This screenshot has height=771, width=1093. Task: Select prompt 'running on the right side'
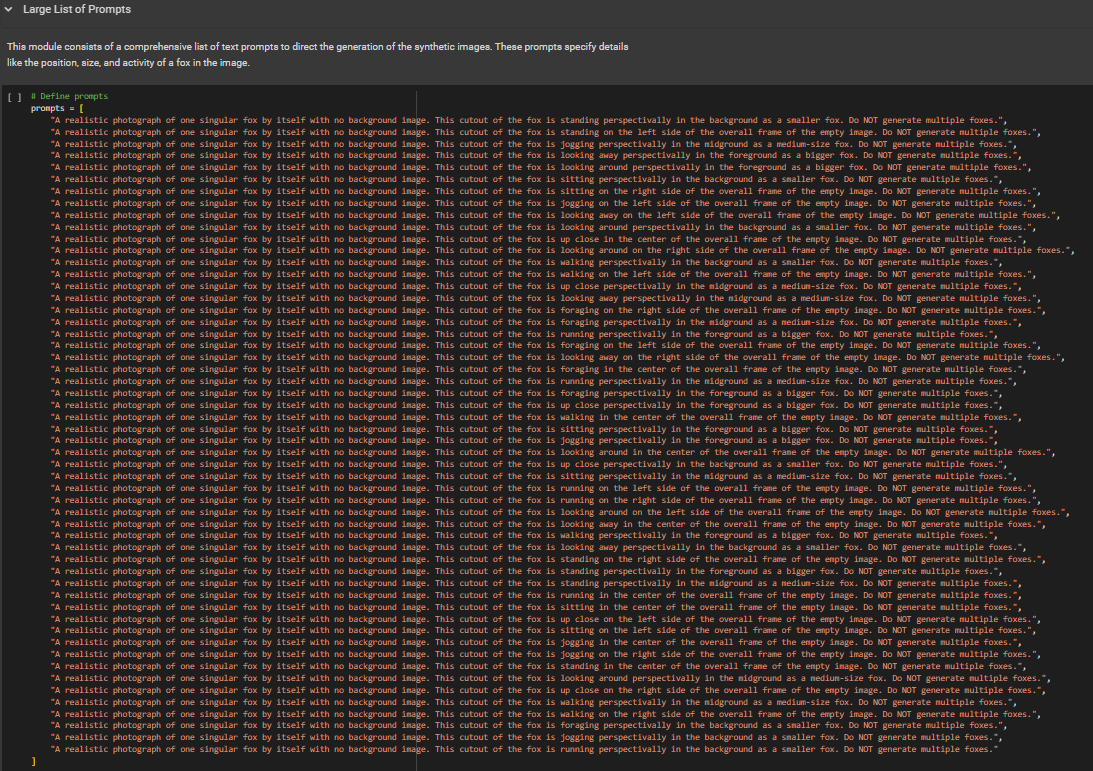tap(546, 500)
